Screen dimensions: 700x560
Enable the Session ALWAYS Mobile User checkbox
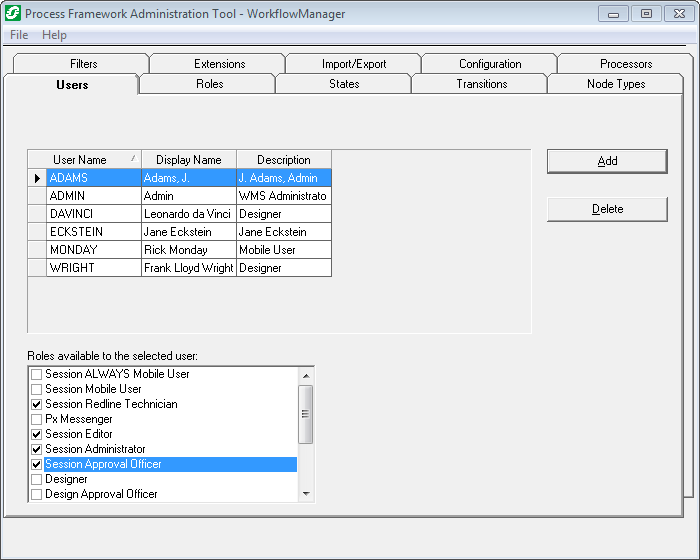point(37,374)
